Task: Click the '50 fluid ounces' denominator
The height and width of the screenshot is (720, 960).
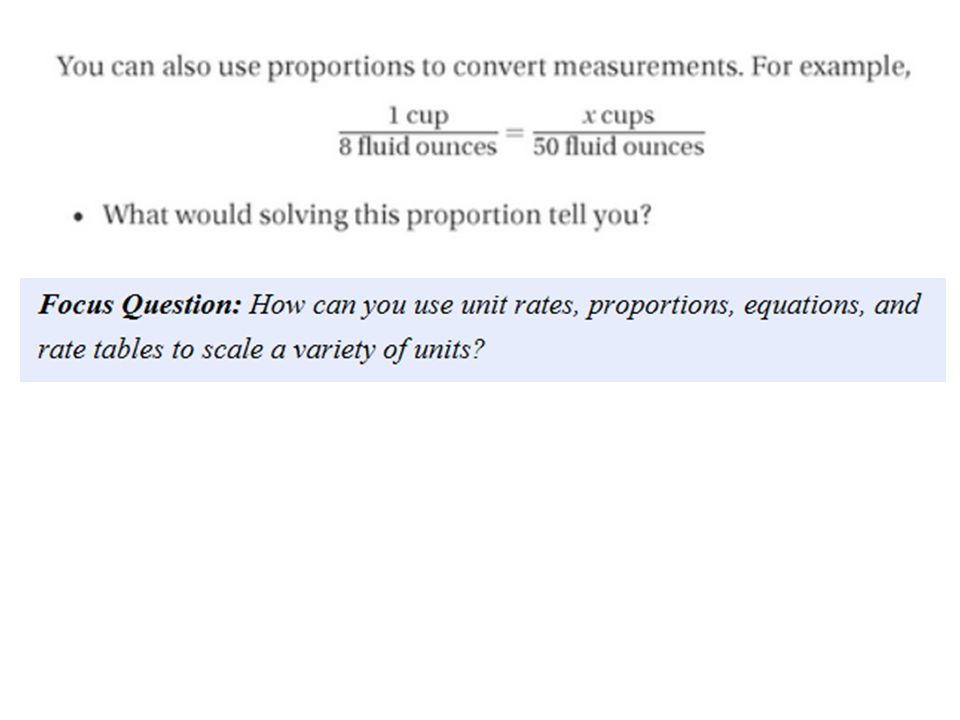Action: tap(618, 146)
